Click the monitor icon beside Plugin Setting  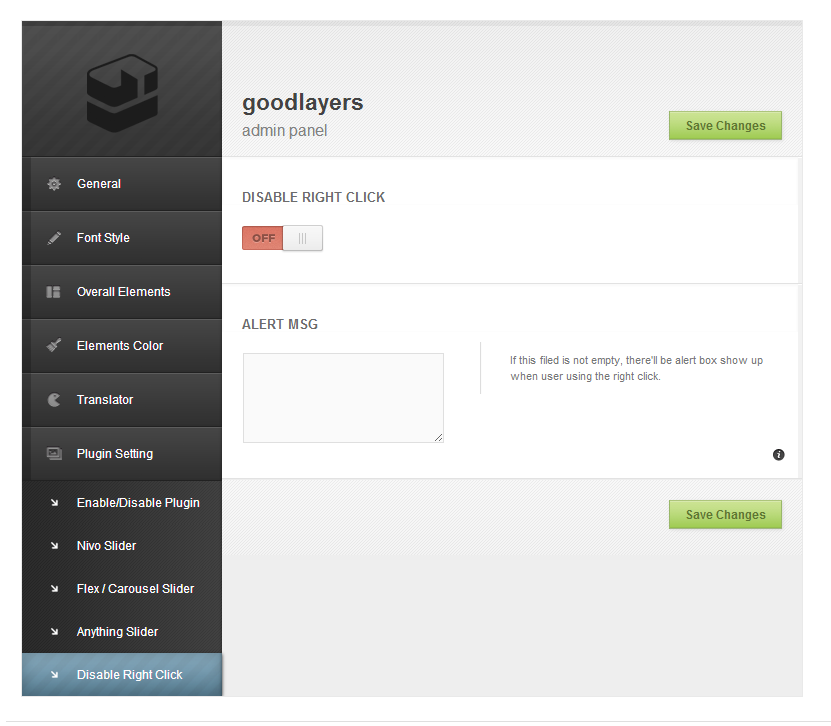pyautogui.click(x=54, y=454)
